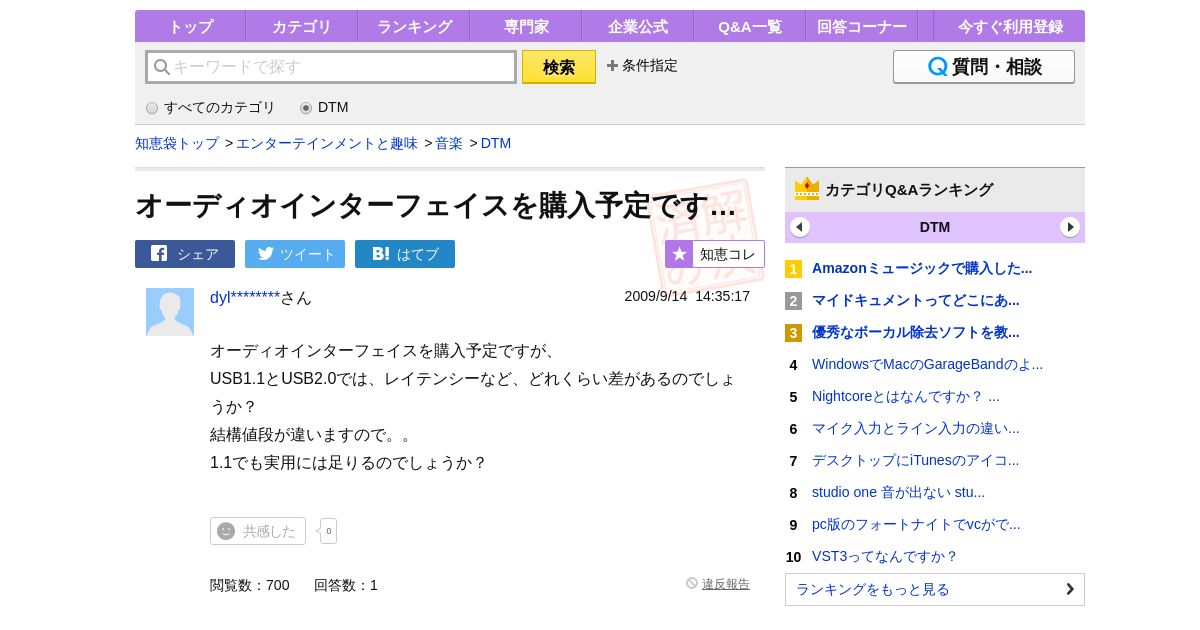
Task: Focus the keyword search field
Action: tap(331, 67)
